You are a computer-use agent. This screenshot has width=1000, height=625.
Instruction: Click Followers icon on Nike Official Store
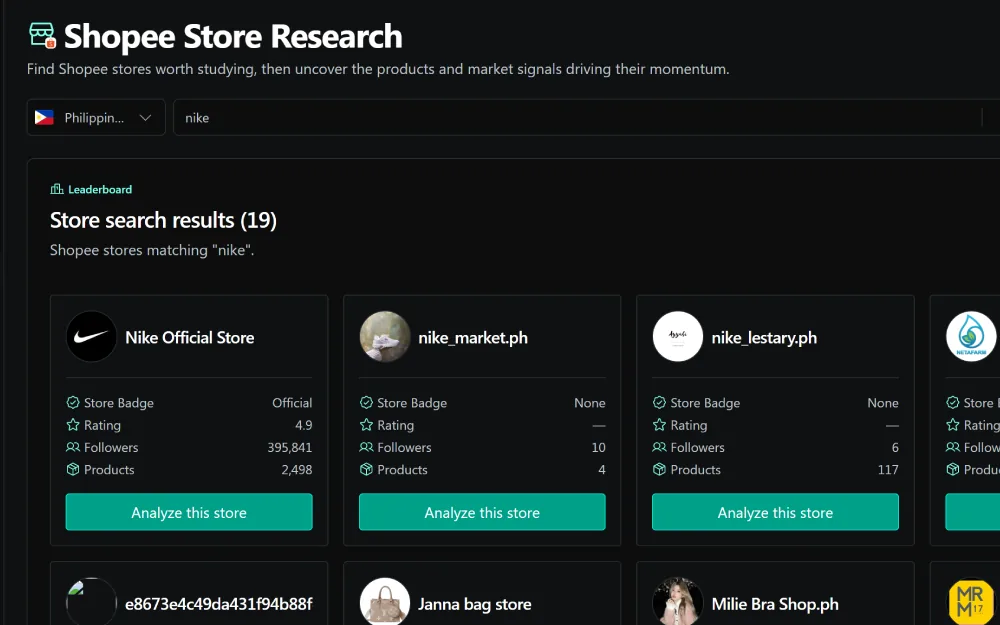[x=73, y=447]
